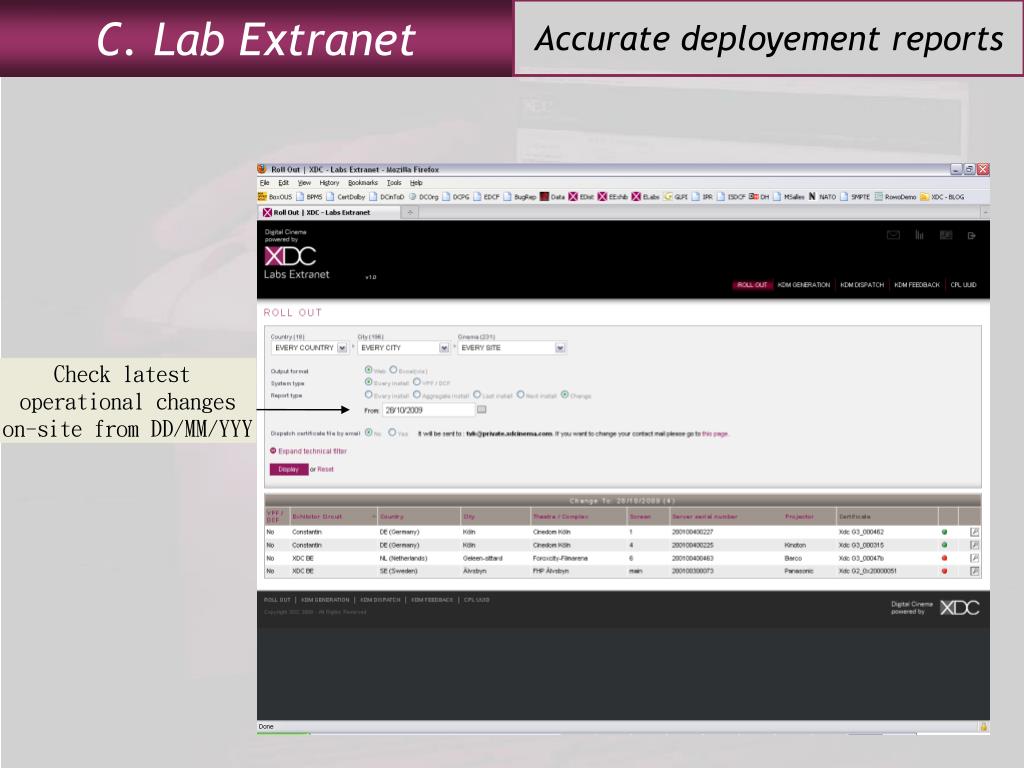Follow 'this page' contact mail link
This screenshot has height=768, width=1024.
(715, 434)
